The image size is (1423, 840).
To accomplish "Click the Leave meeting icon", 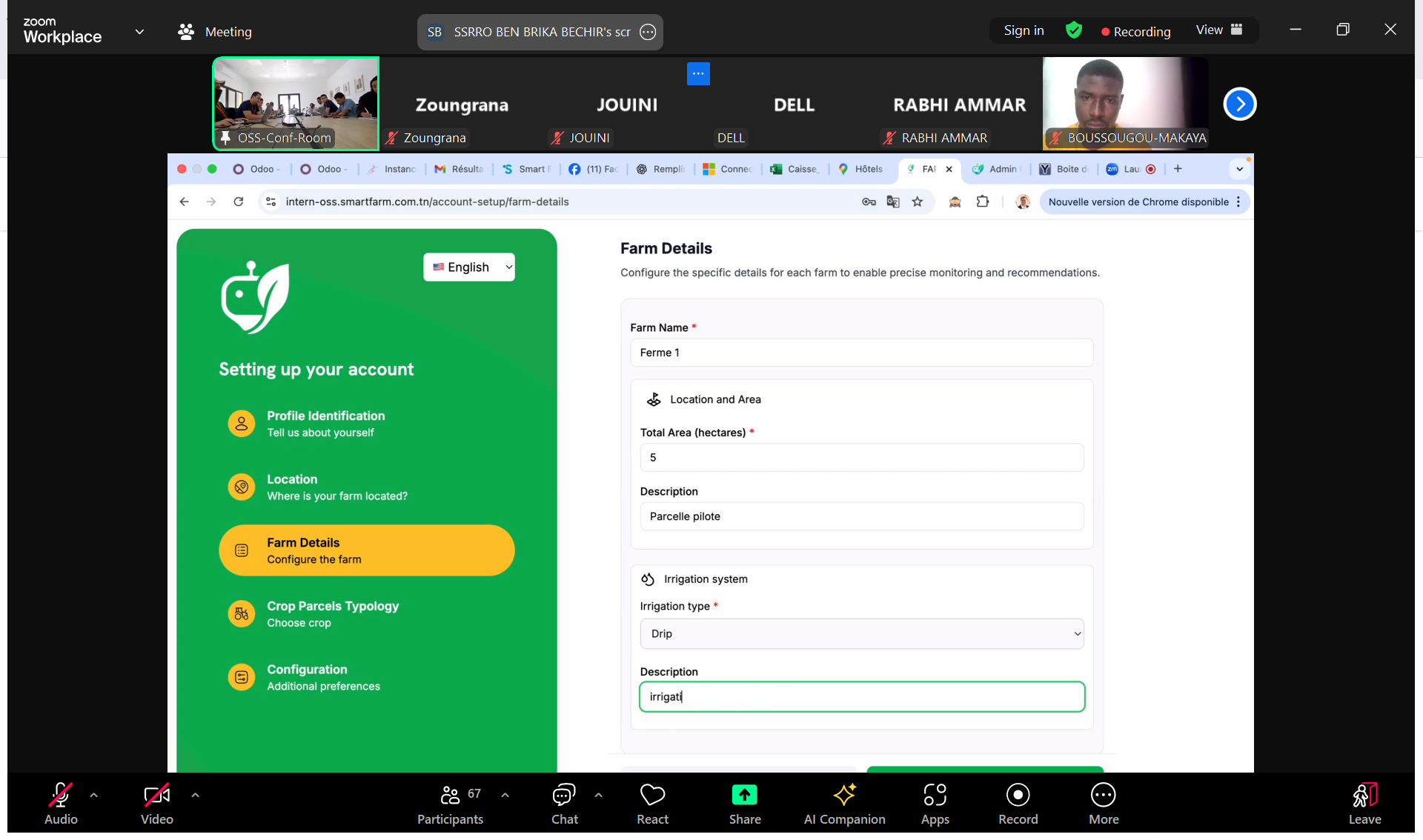I will (x=1364, y=796).
